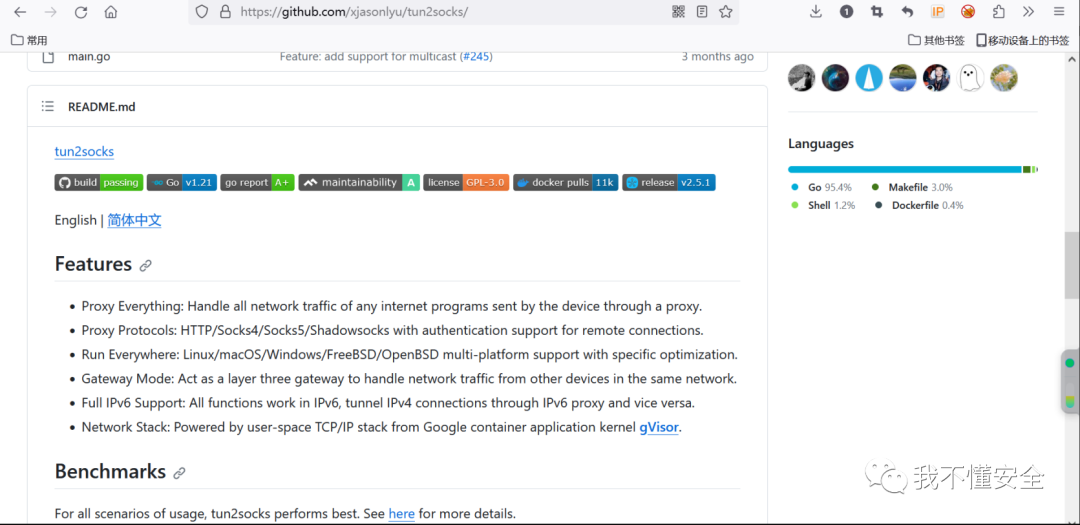The width and height of the screenshot is (1080, 525).
Task: Click the shield tracking protection icon
Action: [x=201, y=12]
